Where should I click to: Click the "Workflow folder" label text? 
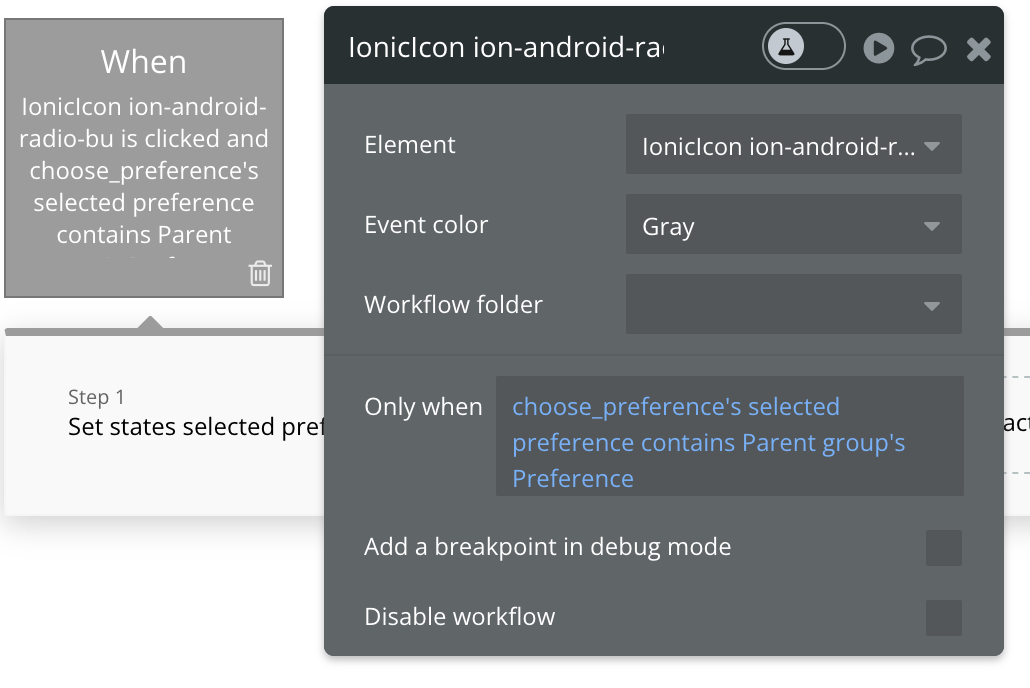(453, 304)
